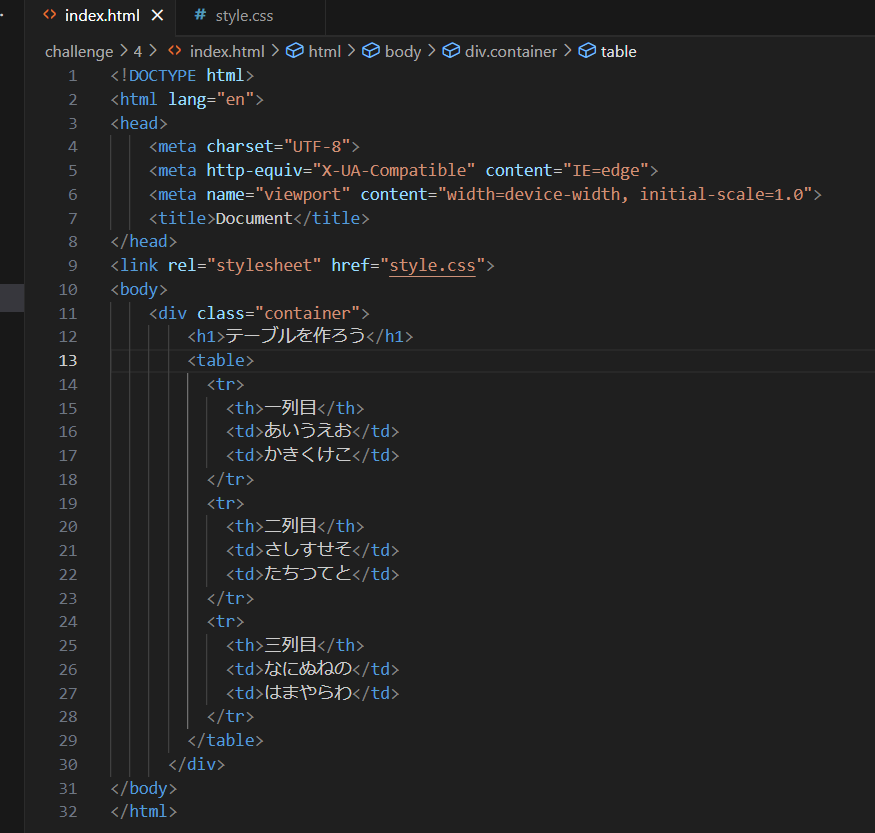
Task: Click the table symbol icon in breadcrumbs
Action: (x=587, y=51)
